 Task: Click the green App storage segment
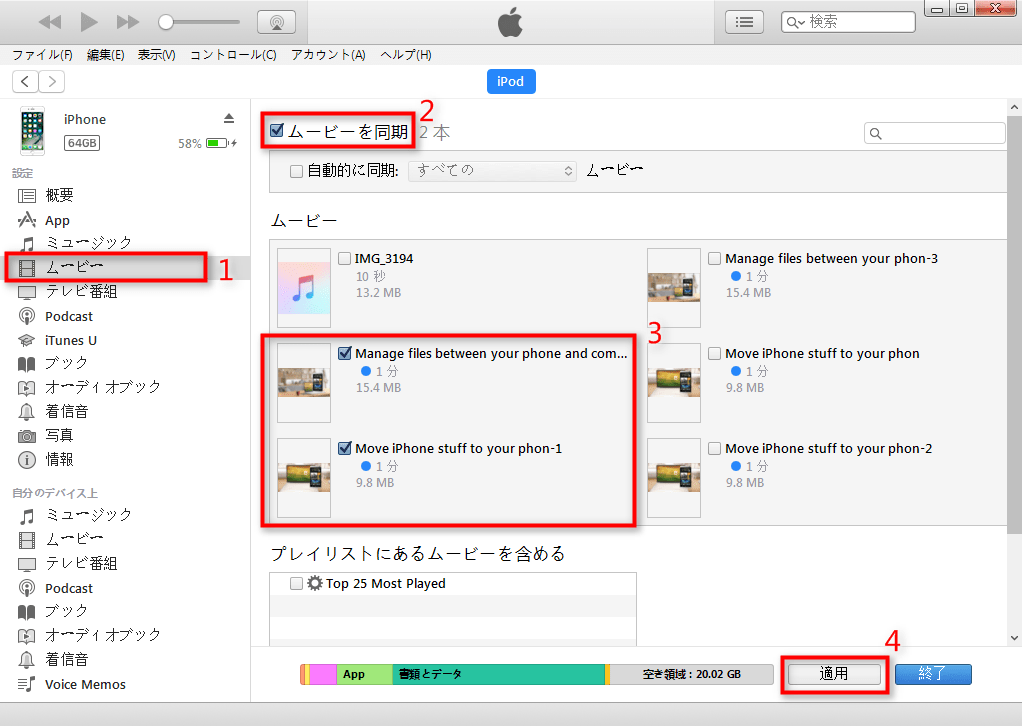click(x=364, y=674)
